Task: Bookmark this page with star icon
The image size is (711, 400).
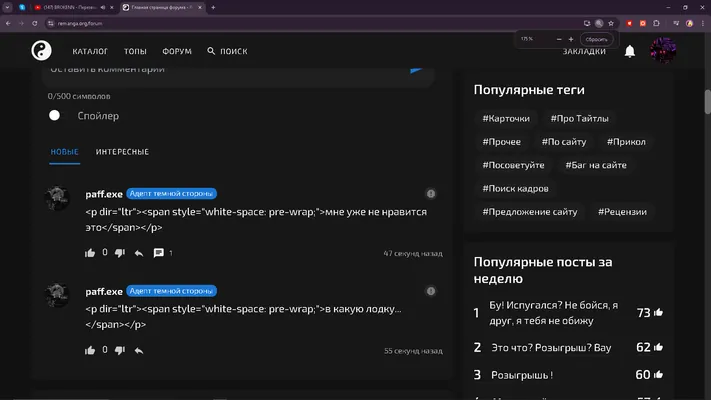Action: click(x=611, y=23)
